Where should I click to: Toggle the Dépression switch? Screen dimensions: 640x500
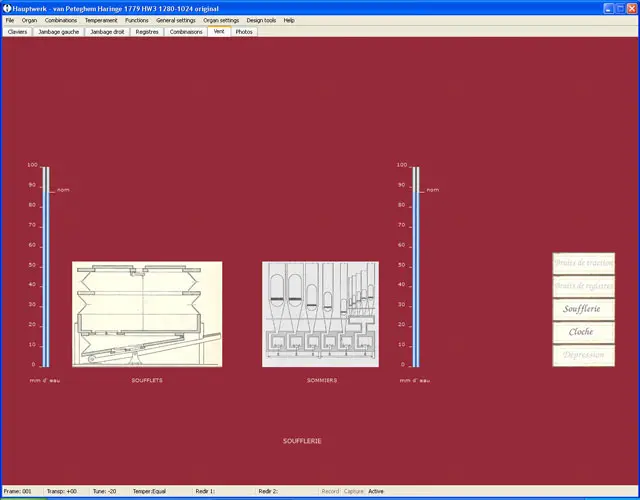click(583, 355)
